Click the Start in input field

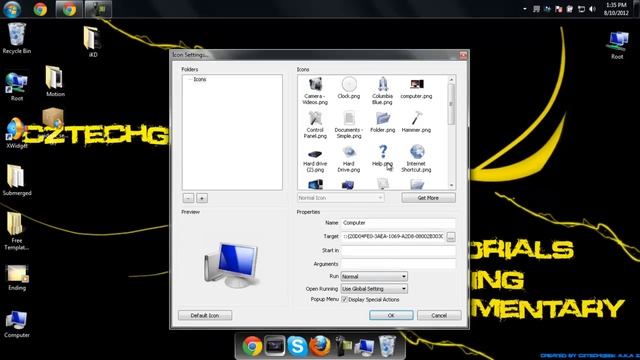pos(398,250)
